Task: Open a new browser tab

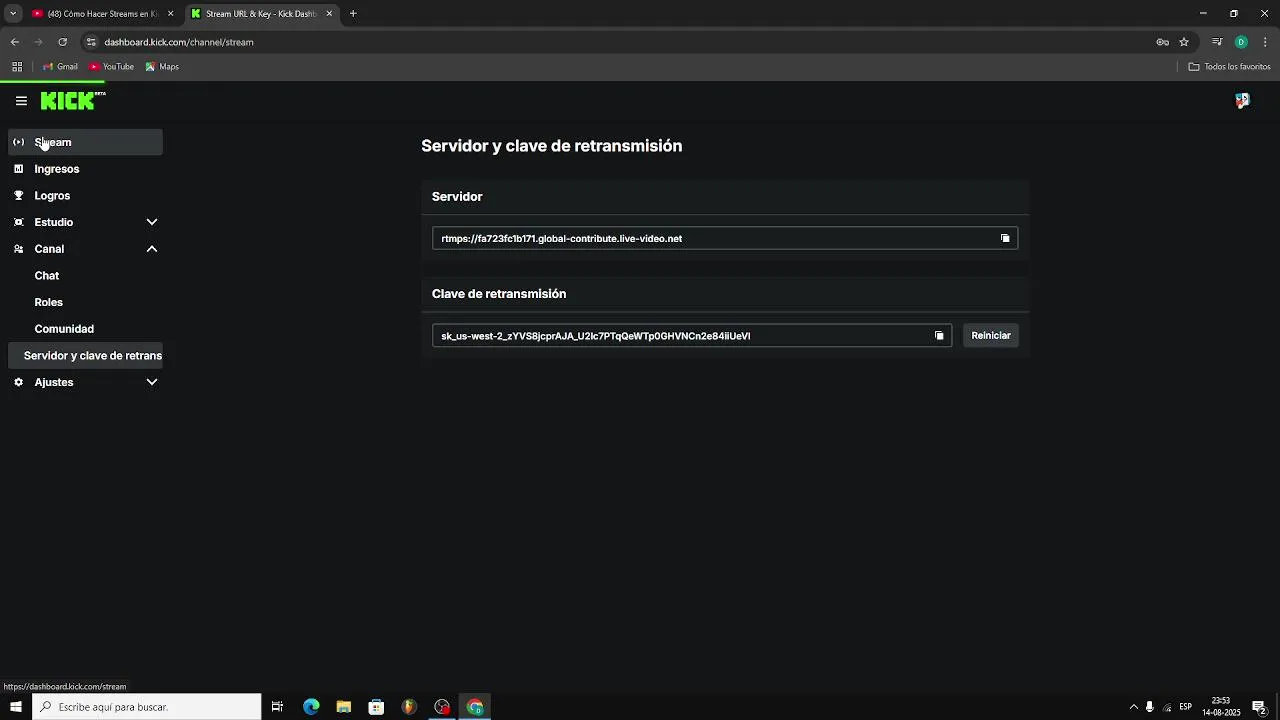Action: pos(353,14)
